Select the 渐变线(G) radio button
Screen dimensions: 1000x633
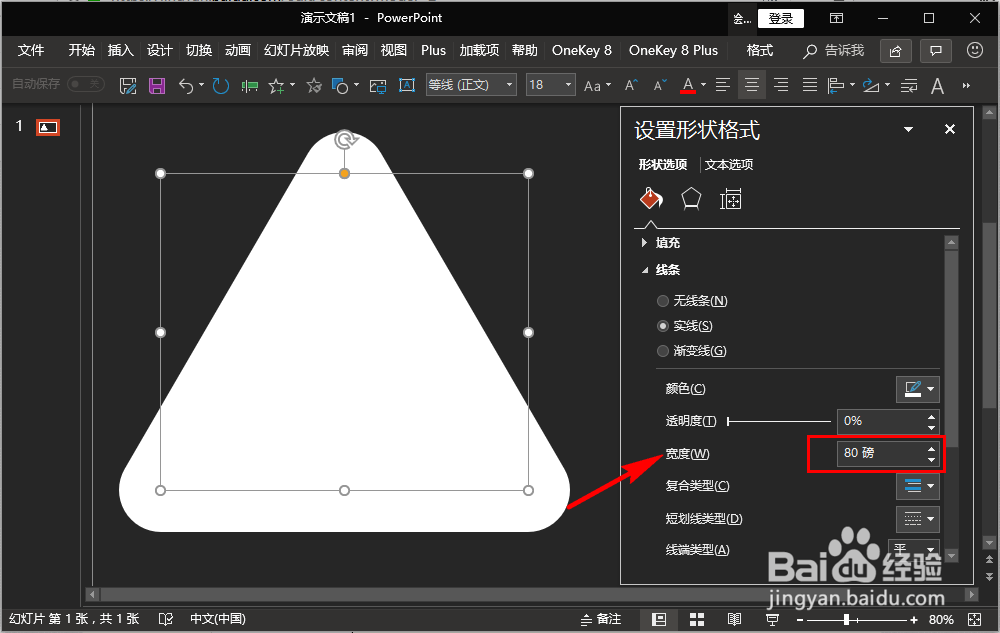click(x=663, y=351)
